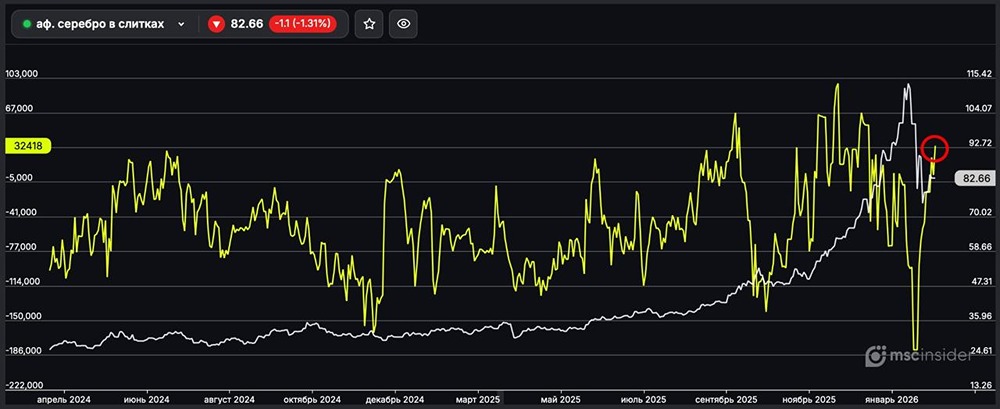Click the red down-arrow price direction icon

(x=215, y=24)
